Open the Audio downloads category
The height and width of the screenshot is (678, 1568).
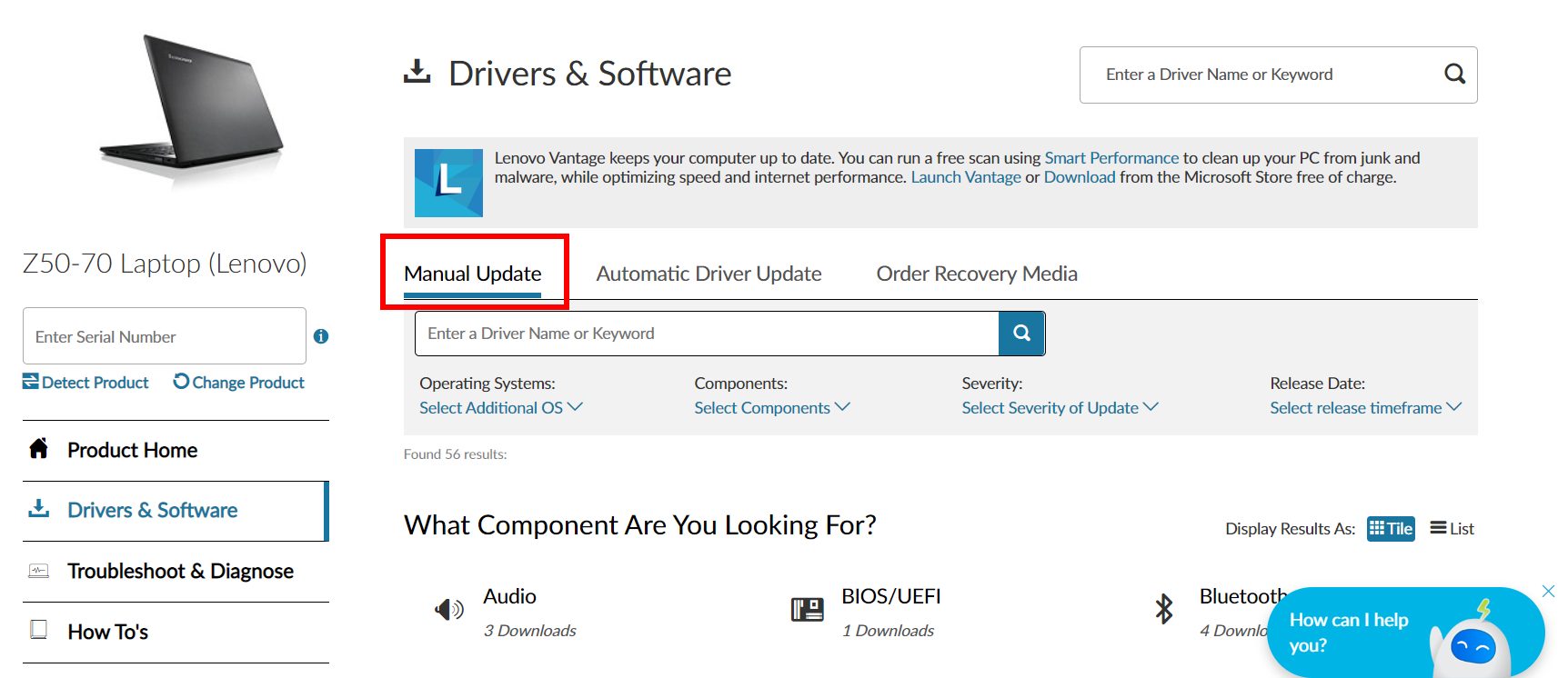(x=509, y=596)
